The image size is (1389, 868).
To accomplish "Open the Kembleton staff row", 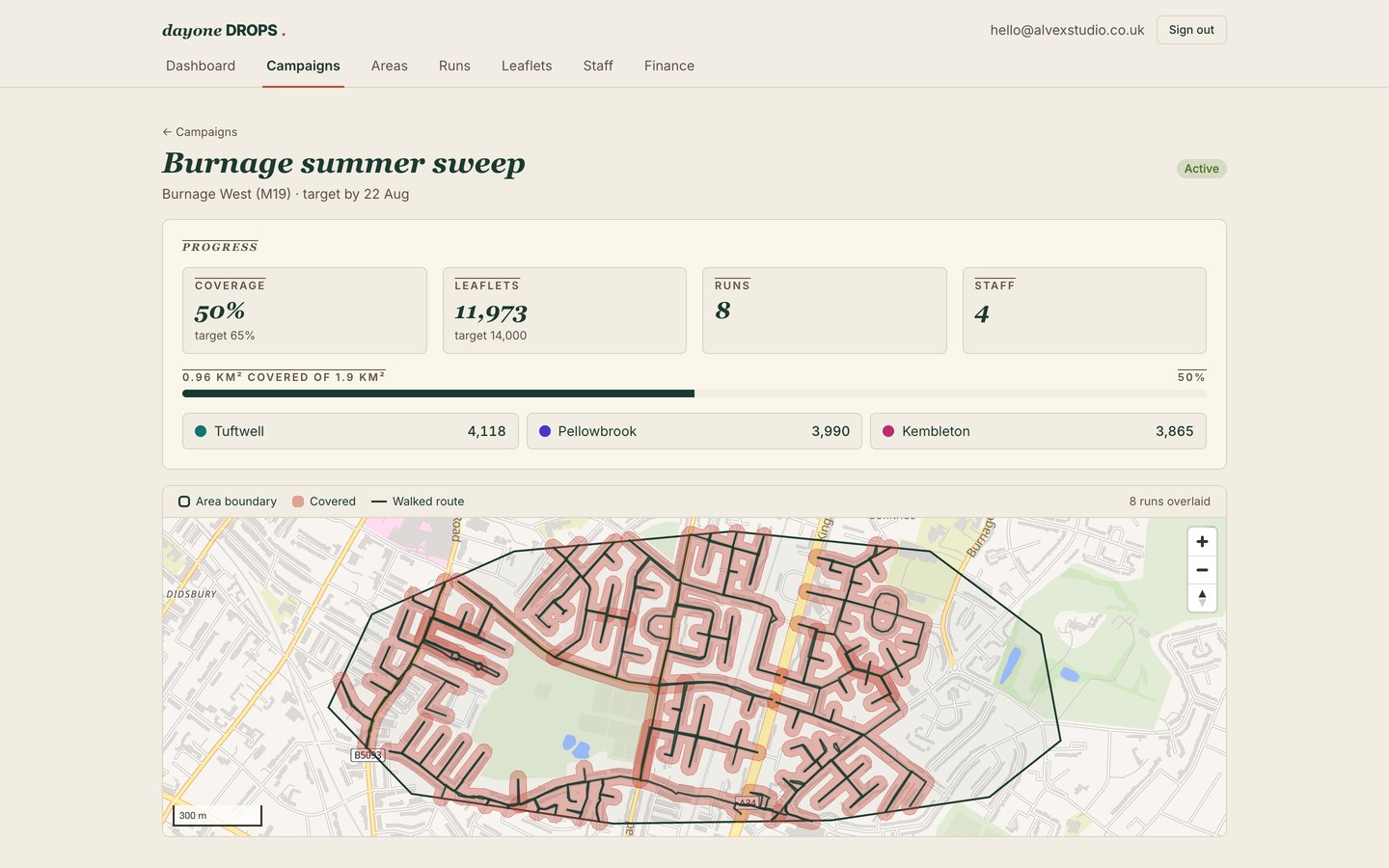I will (1038, 431).
